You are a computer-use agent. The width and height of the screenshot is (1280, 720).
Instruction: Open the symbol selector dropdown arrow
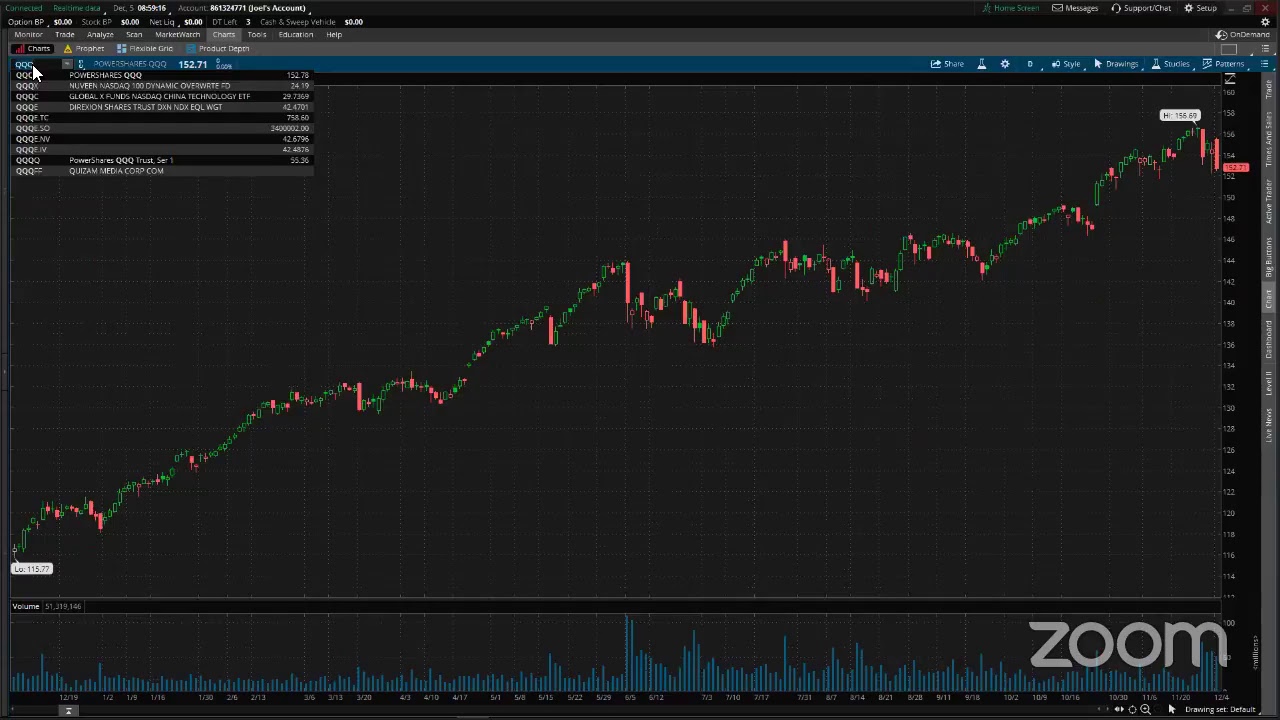click(x=67, y=64)
